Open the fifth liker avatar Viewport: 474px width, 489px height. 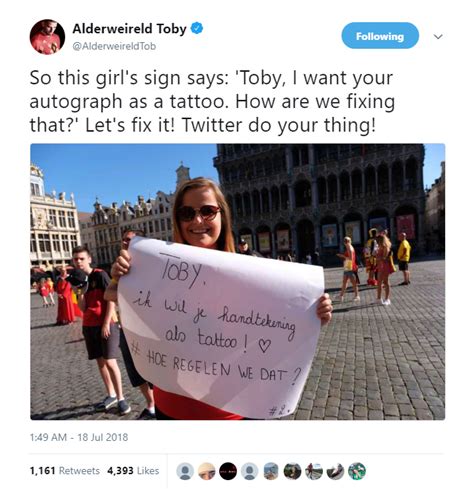tap(271, 471)
